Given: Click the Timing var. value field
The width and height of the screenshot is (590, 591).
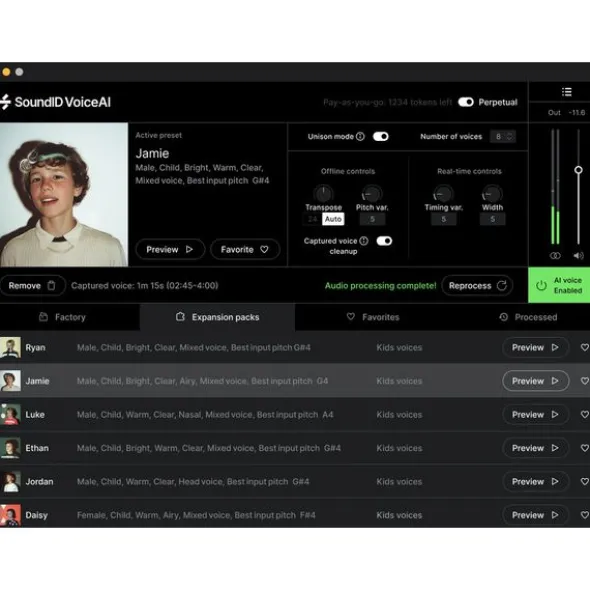Looking at the screenshot, I should pos(443,219).
